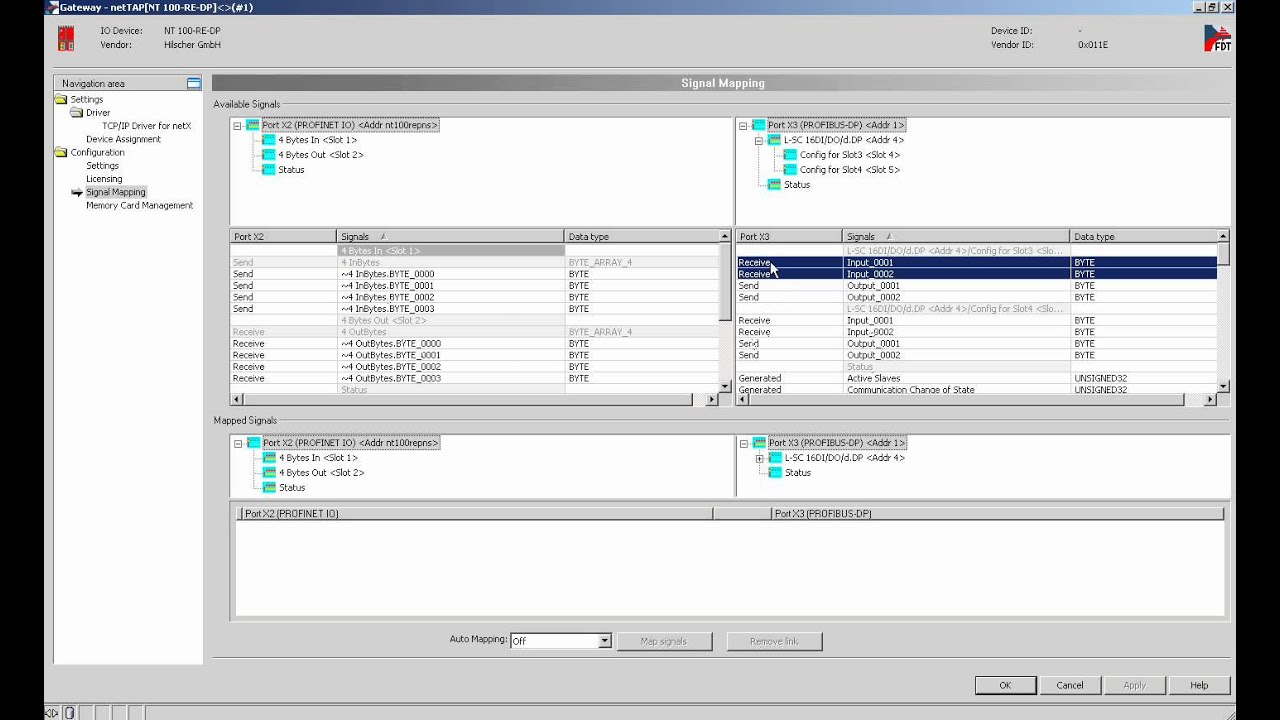Screen dimensions: 1280x720
Task: Click Port X2 (PROFINET IO) mapped column header
Action: tap(476, 514)
